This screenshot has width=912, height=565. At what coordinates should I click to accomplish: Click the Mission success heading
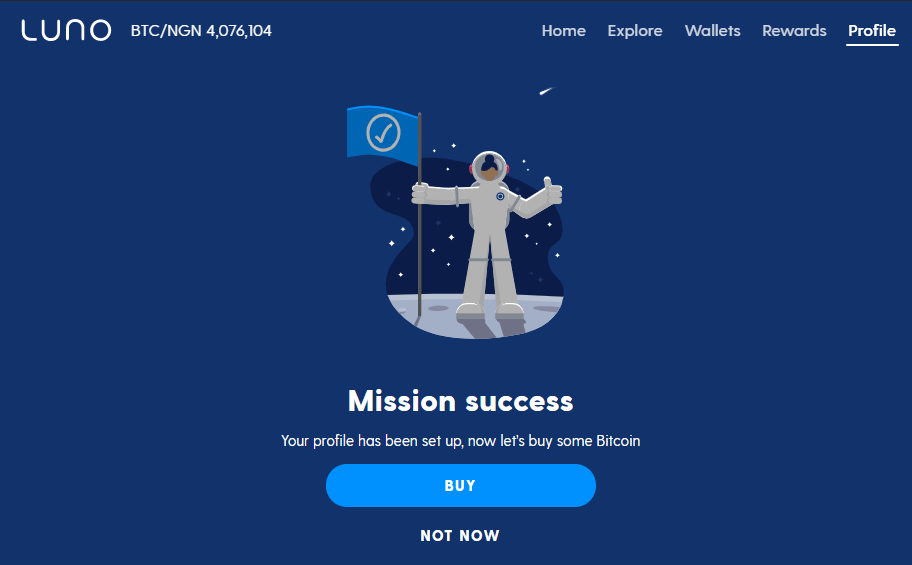tap(461, 401)
